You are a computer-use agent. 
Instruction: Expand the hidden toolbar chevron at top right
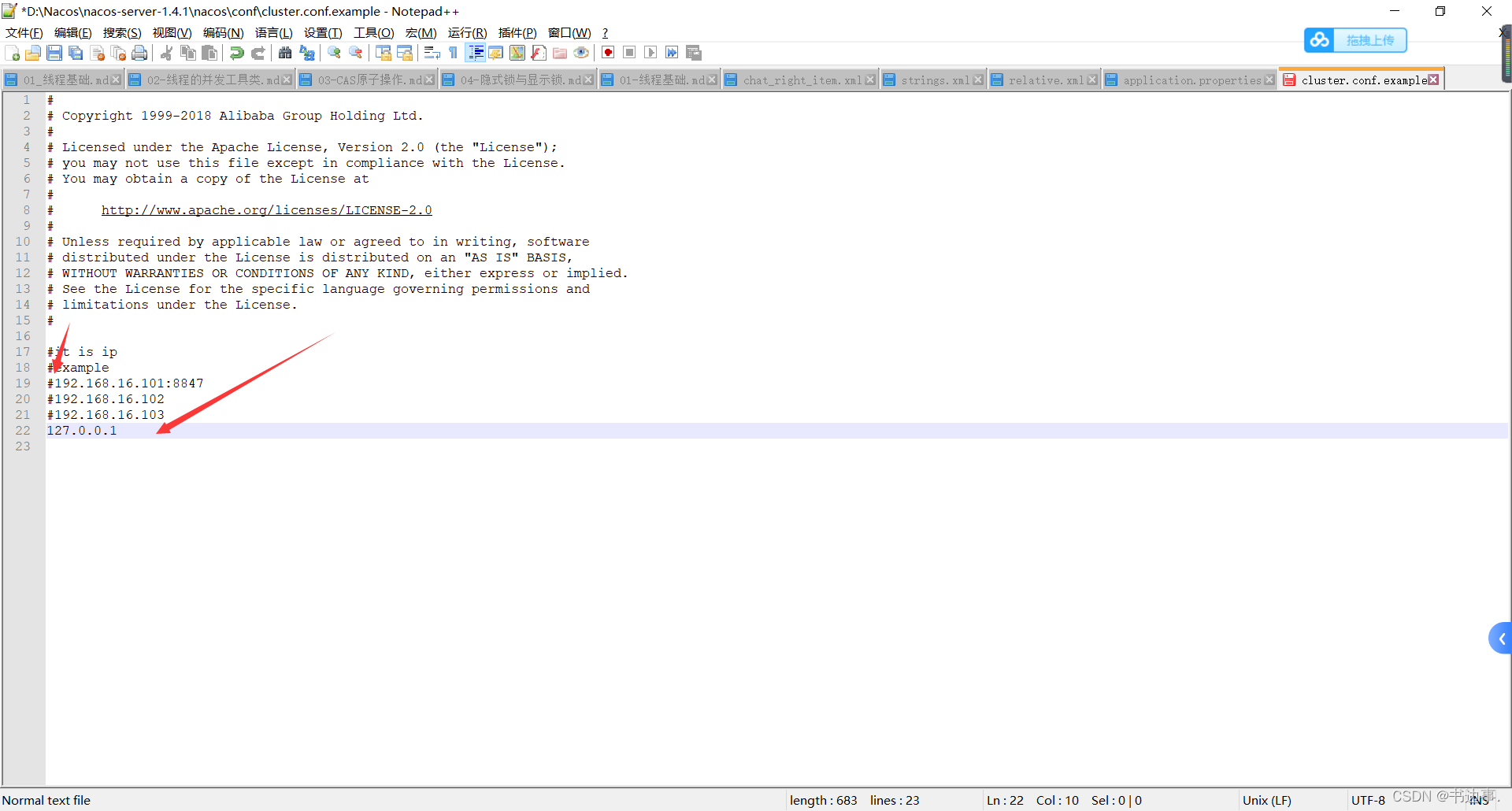(1503, 33)
